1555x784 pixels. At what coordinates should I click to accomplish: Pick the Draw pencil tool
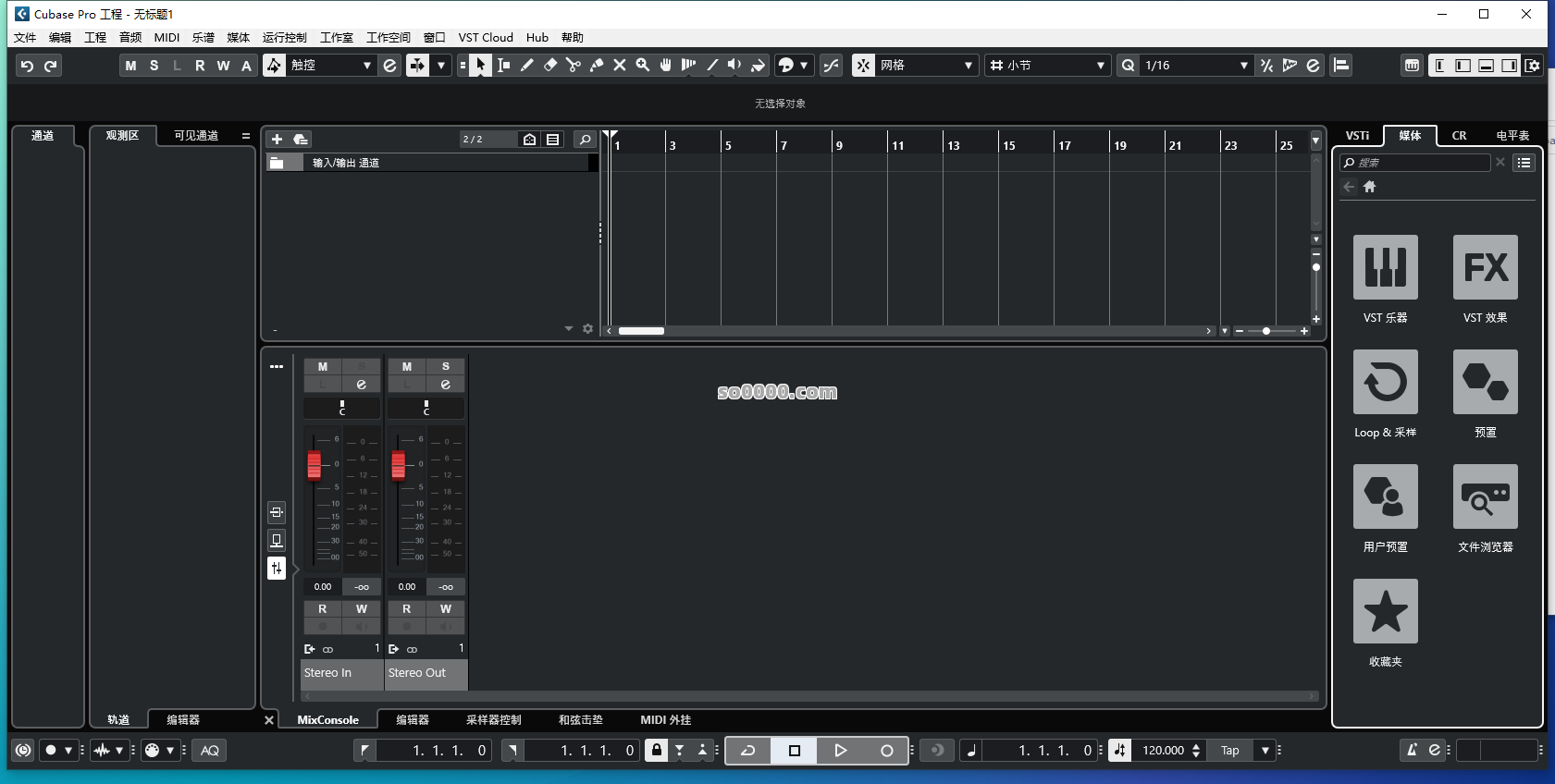coord(527,65)
